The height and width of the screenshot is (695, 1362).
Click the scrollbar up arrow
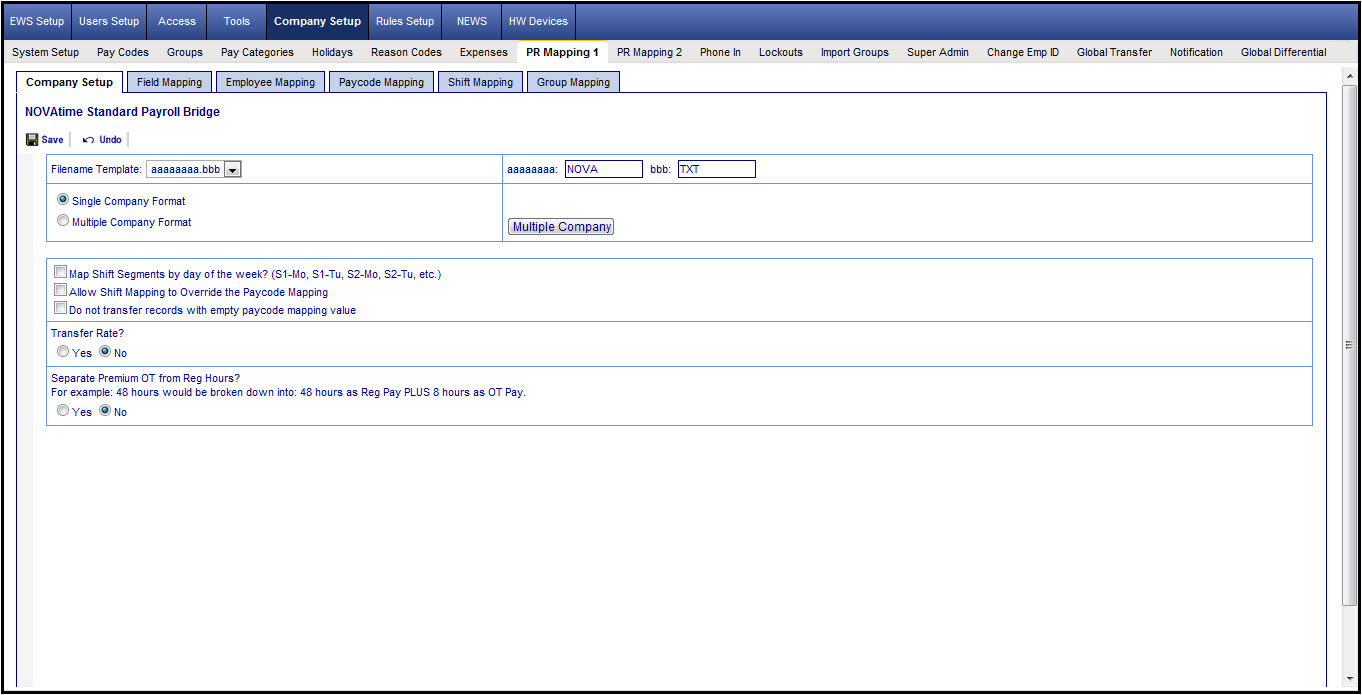(x=1349, y=75)
